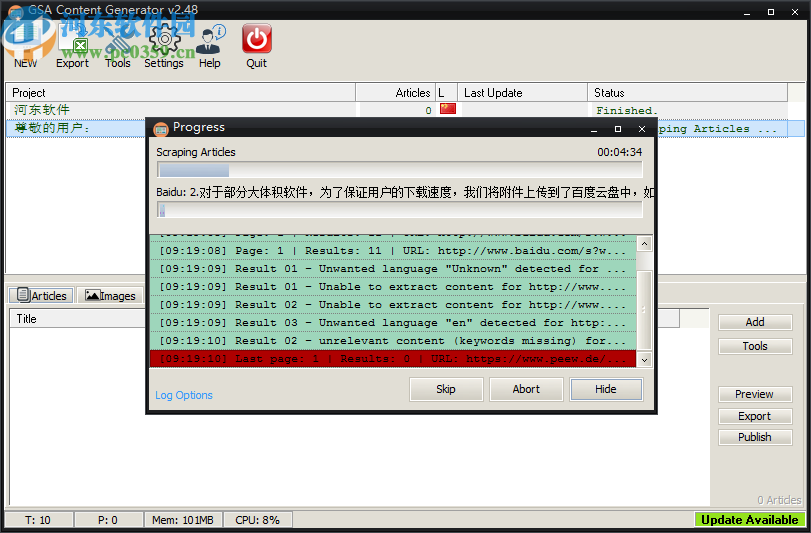
Task: Click the NEW project toolbar icon
Action: (x=25, y=47)
